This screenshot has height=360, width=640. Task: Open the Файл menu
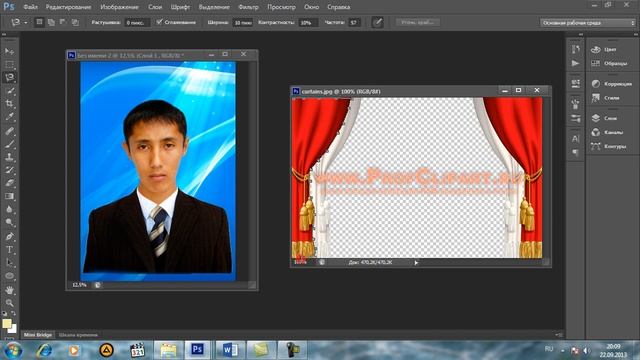click(x=30, y=7)
